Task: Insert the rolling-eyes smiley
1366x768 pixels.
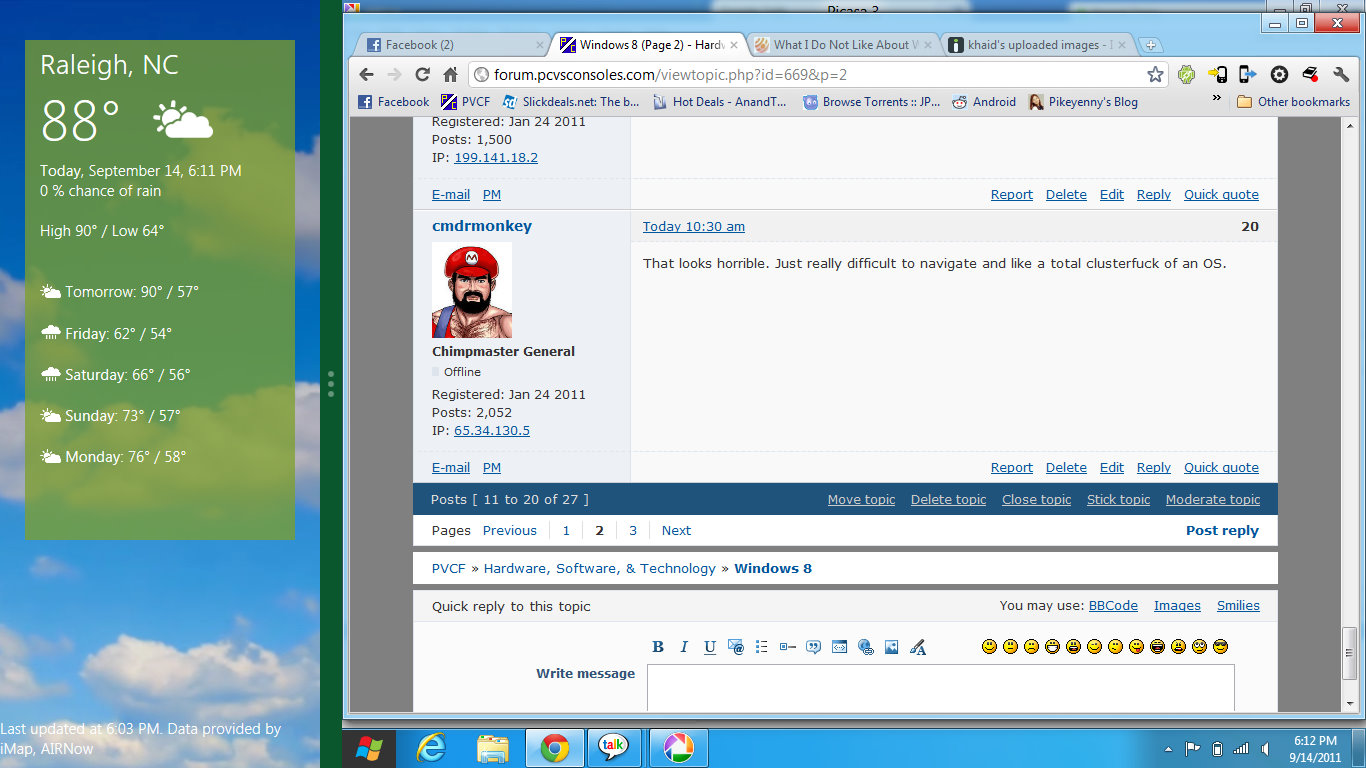Action: (1199, 647)
